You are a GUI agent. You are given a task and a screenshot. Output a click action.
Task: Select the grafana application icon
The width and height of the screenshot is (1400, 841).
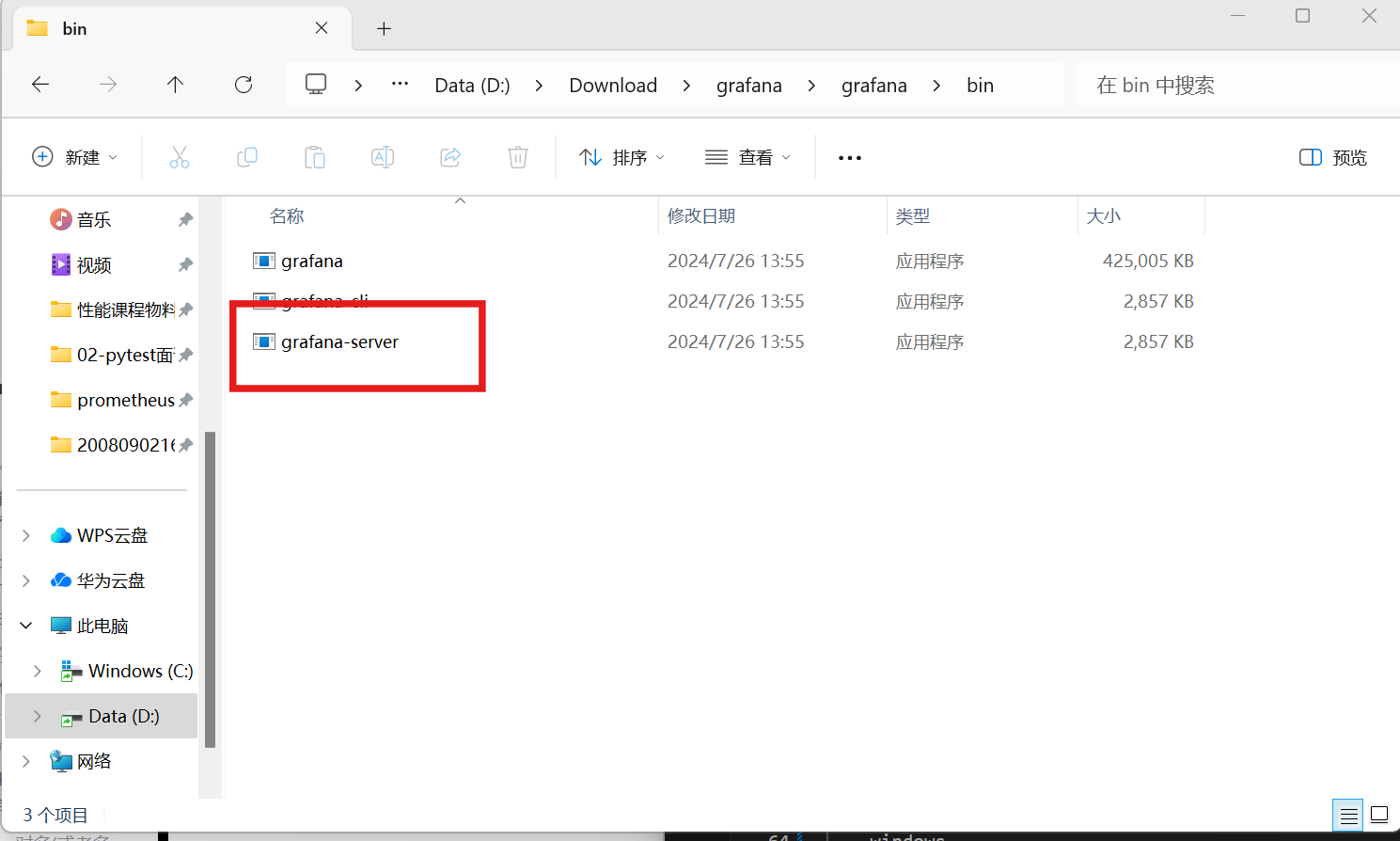(264, 261)
